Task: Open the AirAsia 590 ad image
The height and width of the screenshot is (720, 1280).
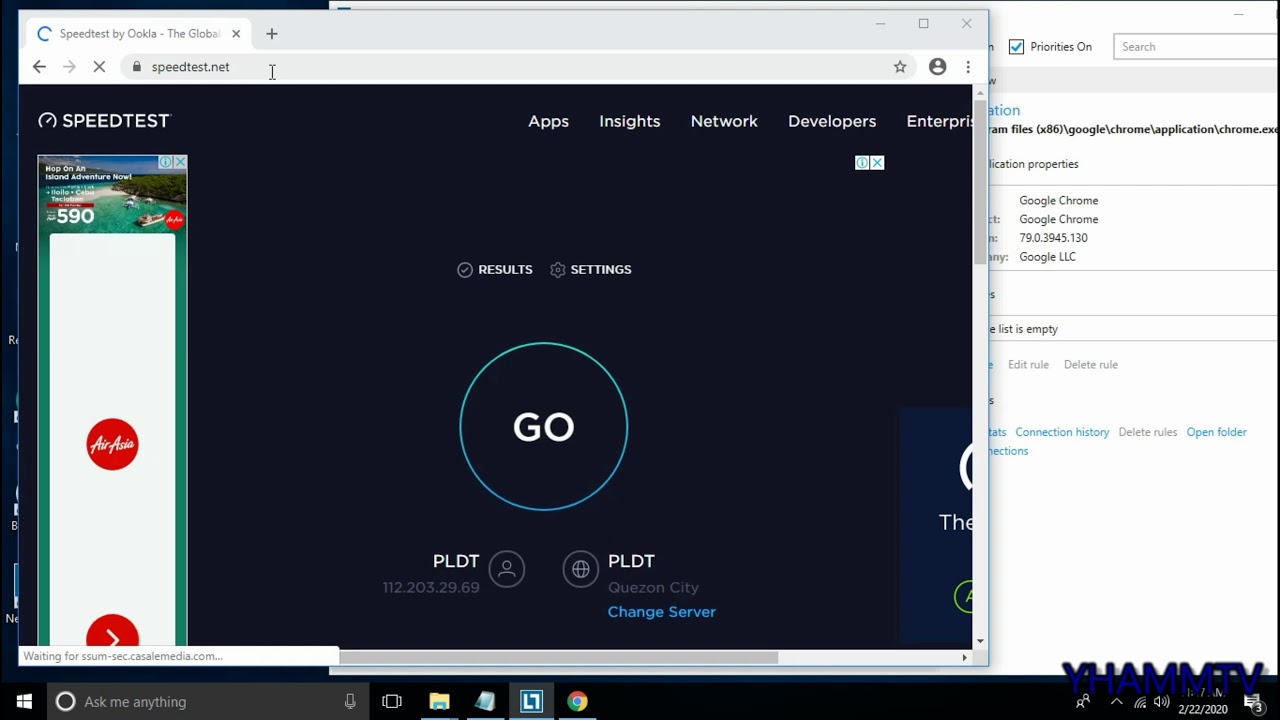Action: (112, 194)
